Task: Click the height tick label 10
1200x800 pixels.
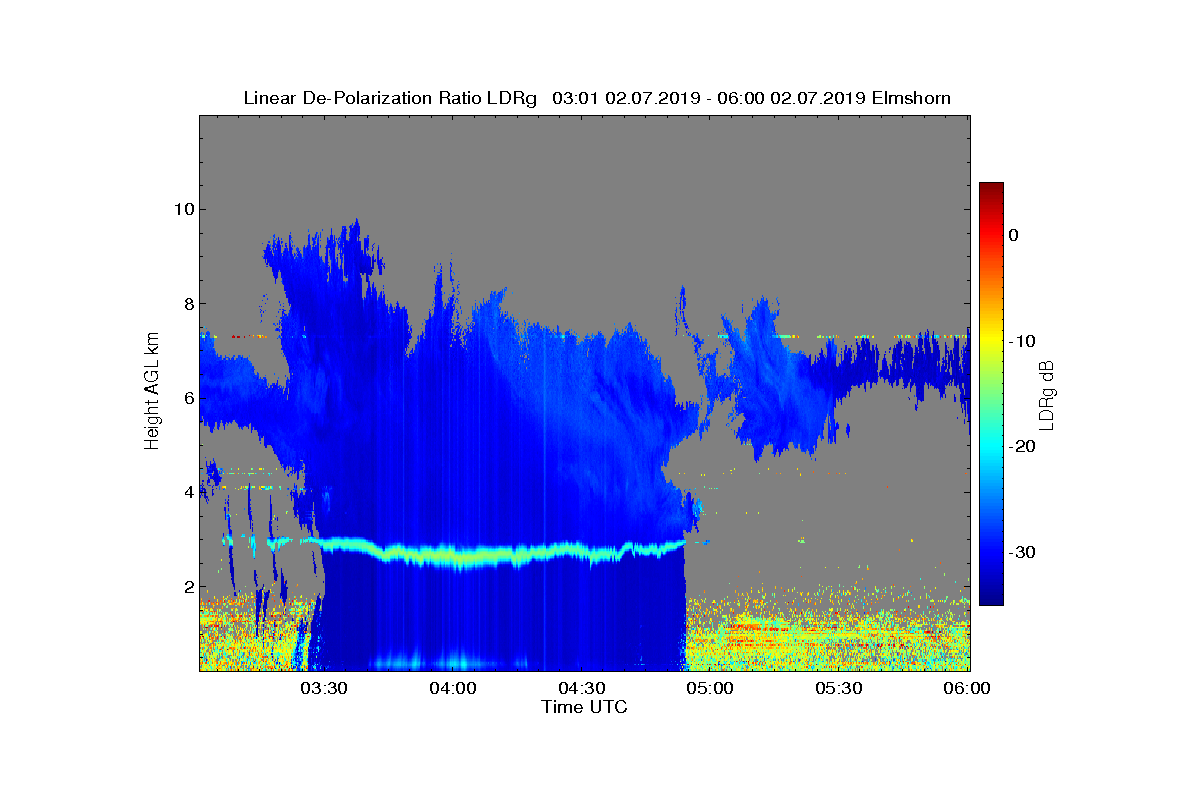Action: (x=182, y=210)
